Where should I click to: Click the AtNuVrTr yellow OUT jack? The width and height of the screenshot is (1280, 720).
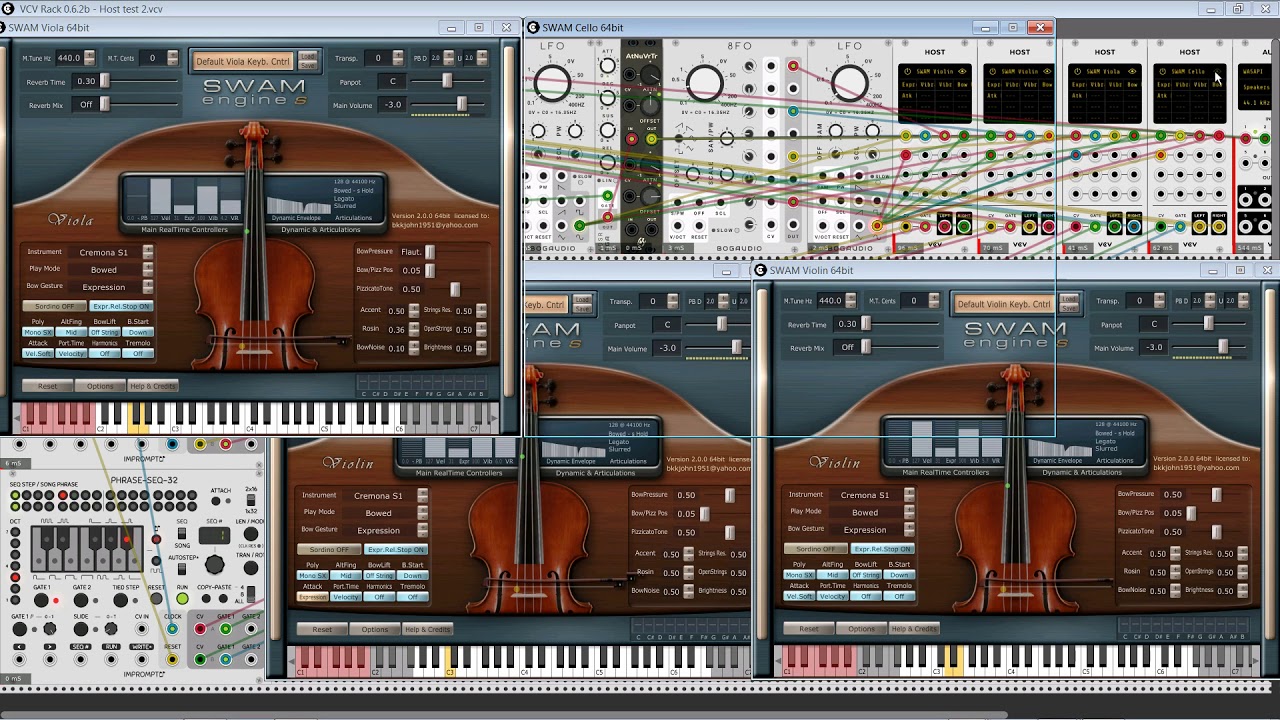coord(652,139)
